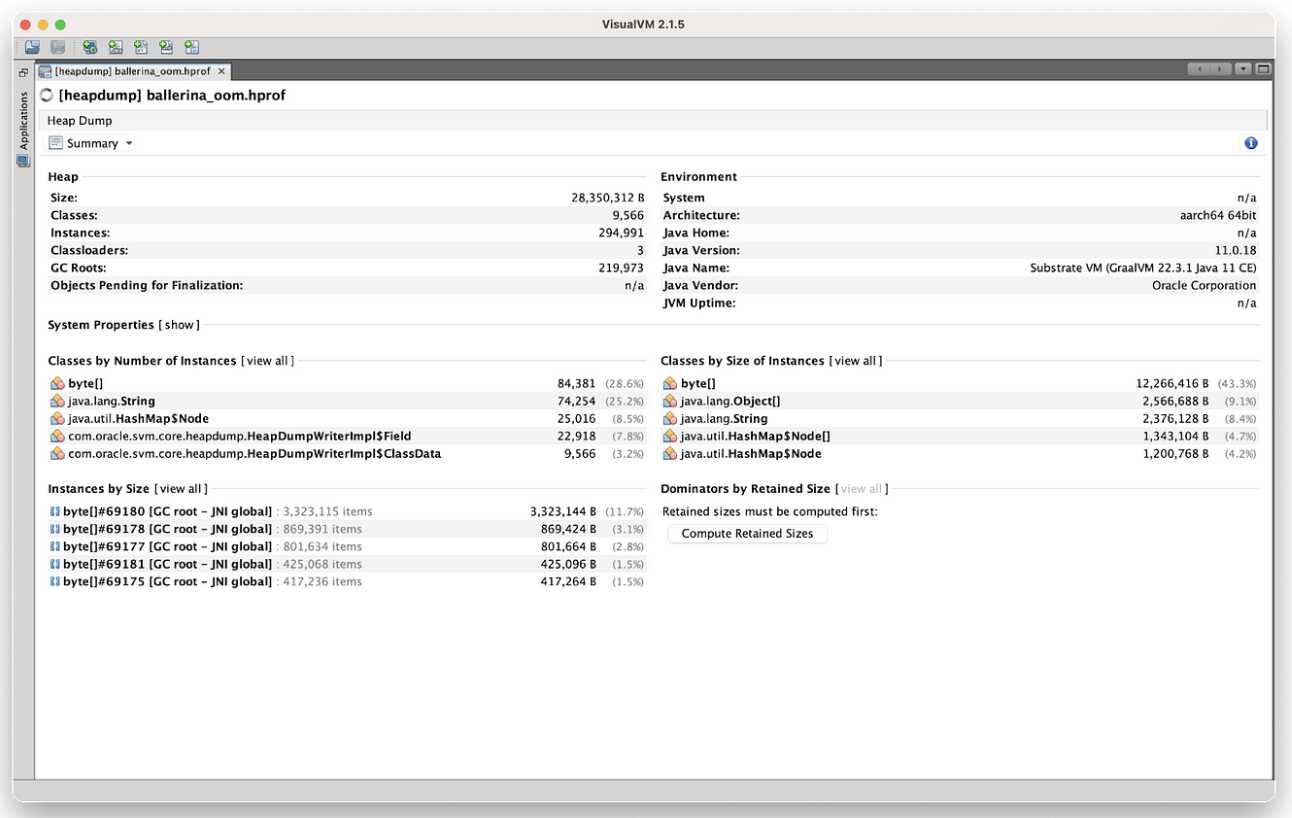Maximize the editor using tab bar window icon
This screenshot has width=1292, height=818.
pyautogui.click(x=1263, y=69)
